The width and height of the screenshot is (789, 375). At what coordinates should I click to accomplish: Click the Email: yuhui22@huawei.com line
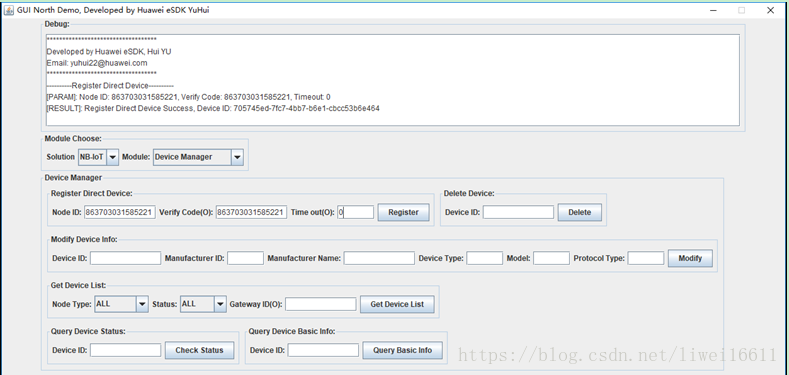click(97, 63)
